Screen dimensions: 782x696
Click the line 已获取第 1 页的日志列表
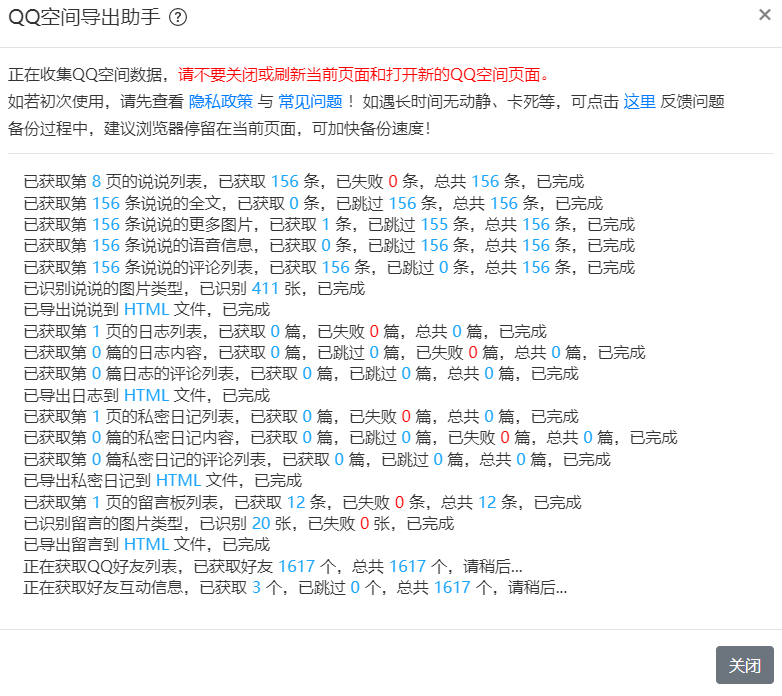[285, 332]
